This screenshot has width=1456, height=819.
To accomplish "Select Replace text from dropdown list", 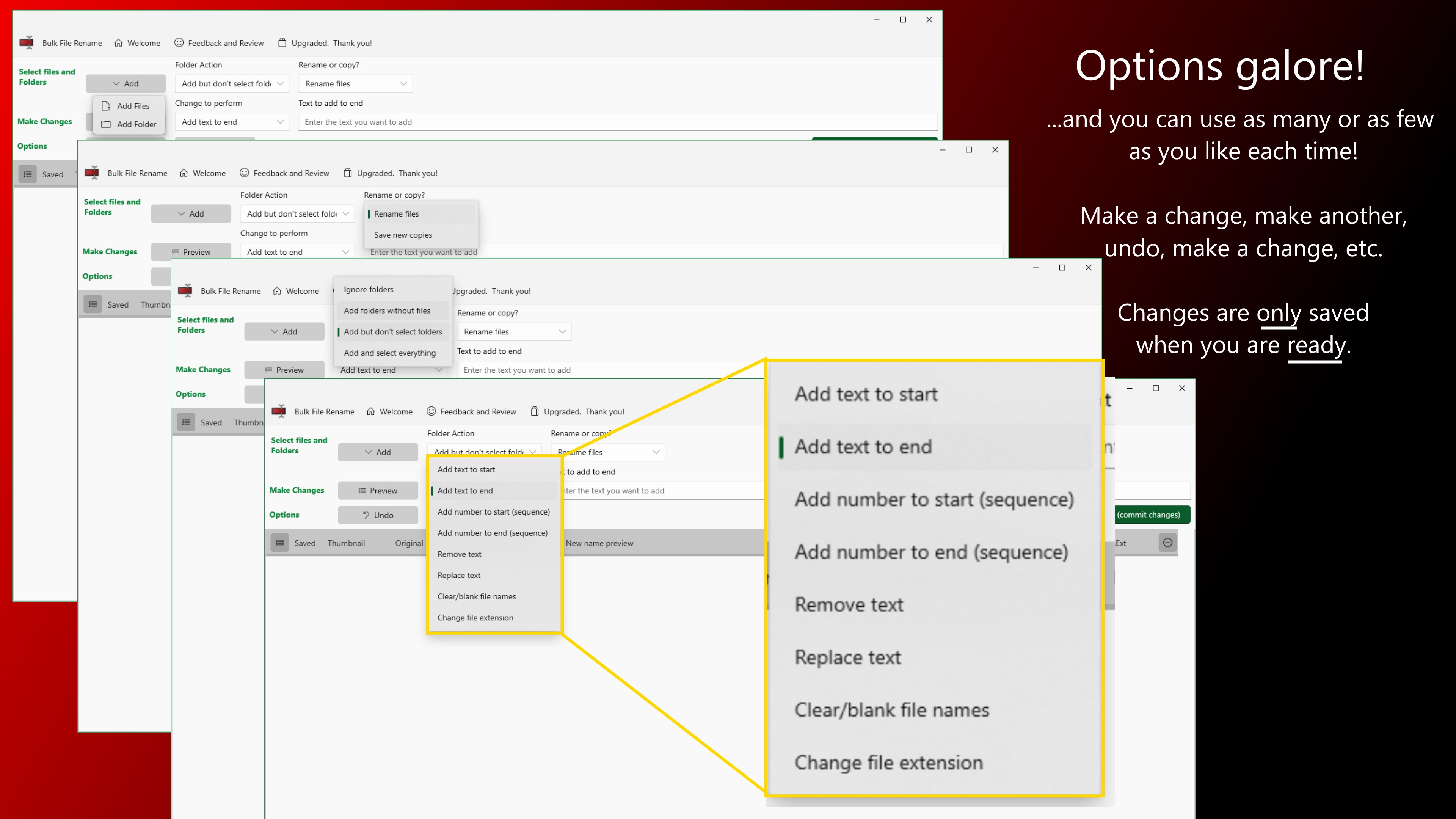I will (458, 576).
